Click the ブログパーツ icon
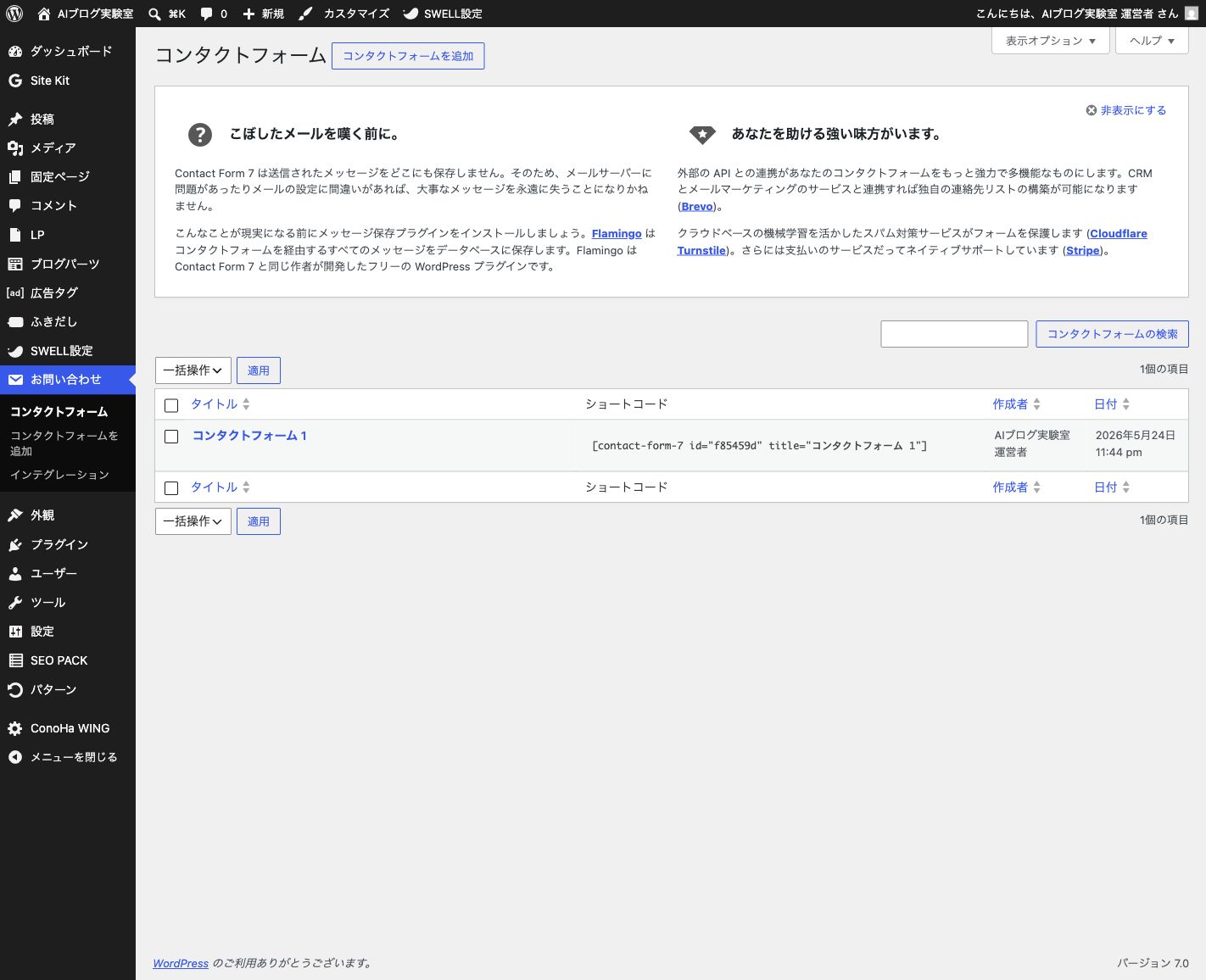This screenshot has height=980, width=1206. pyautogui.click(x=15, y=264)
